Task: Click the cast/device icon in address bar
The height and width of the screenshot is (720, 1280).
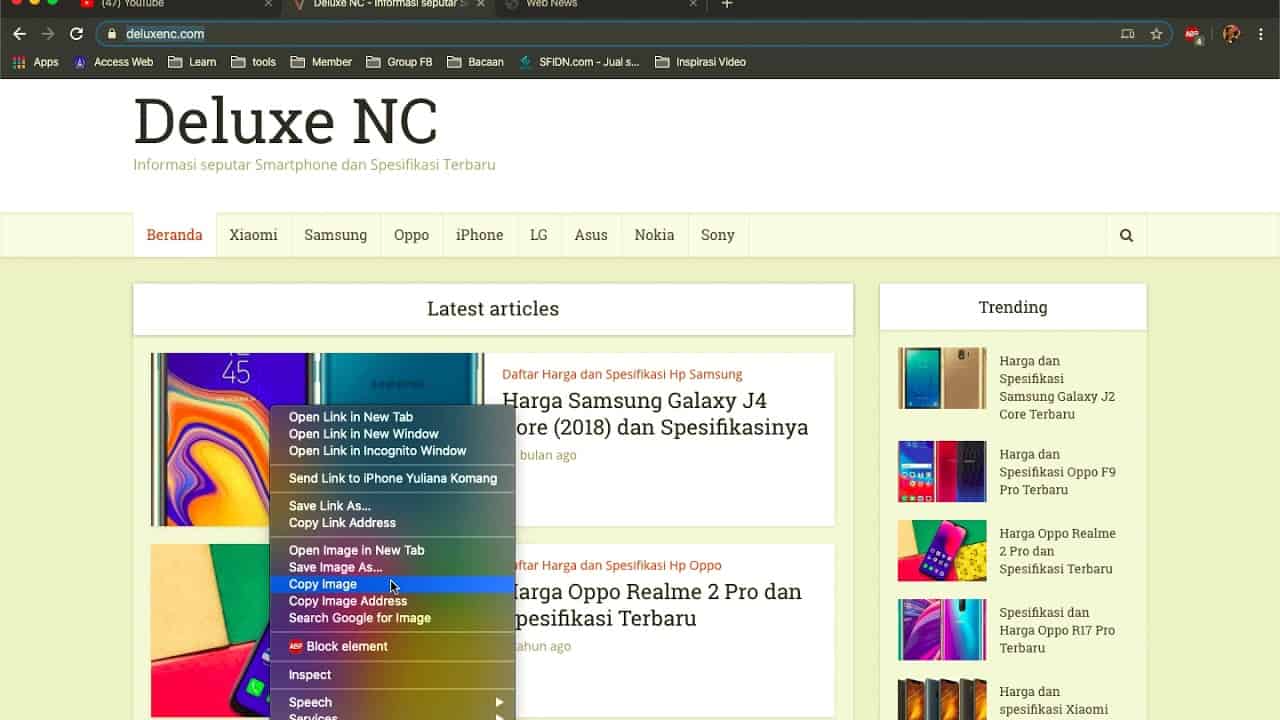Action: tap(1128, 34)
